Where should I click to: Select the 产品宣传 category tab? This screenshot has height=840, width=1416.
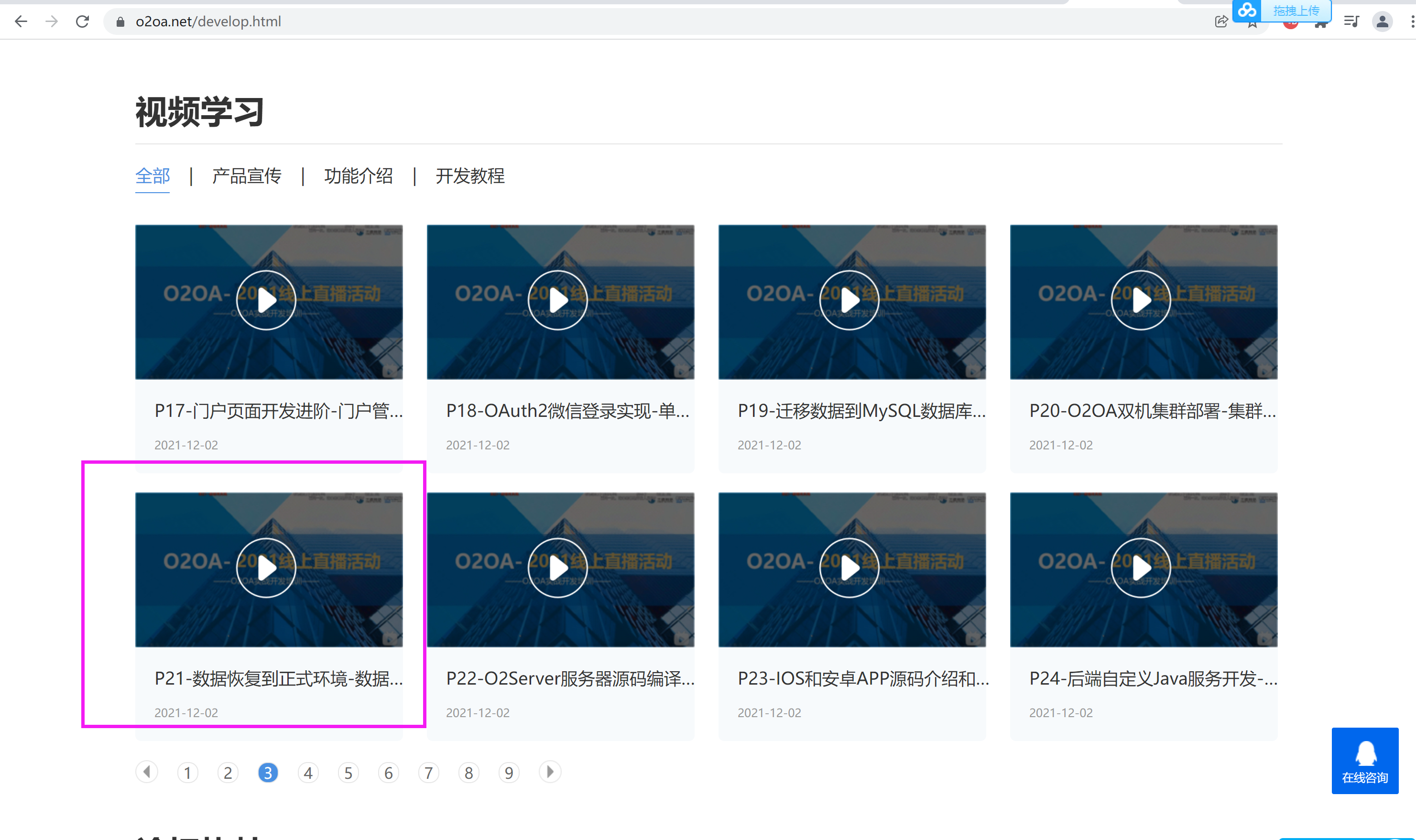point(246,176)
